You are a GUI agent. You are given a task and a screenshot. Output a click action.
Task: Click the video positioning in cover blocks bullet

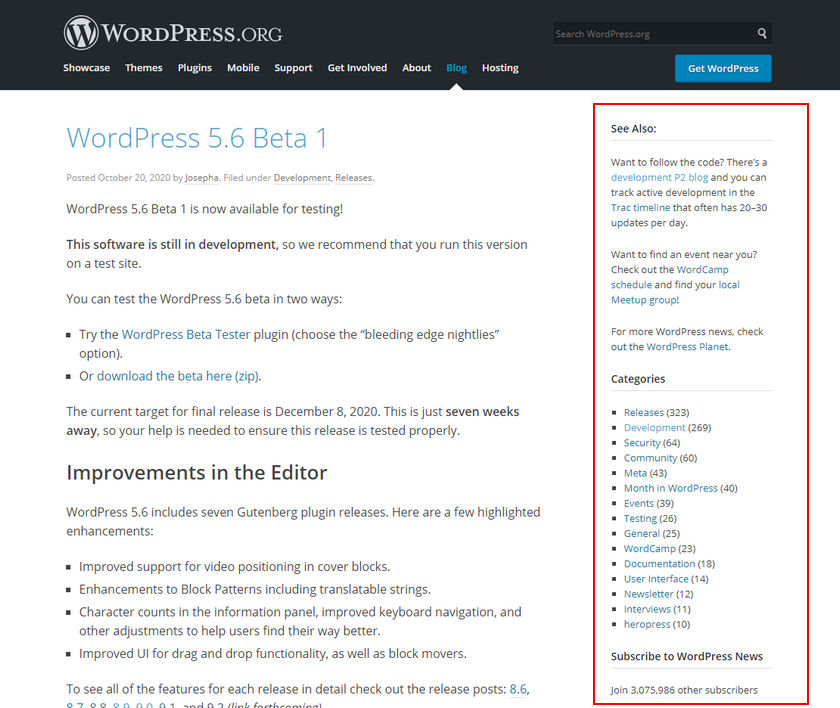coord(235,567)
